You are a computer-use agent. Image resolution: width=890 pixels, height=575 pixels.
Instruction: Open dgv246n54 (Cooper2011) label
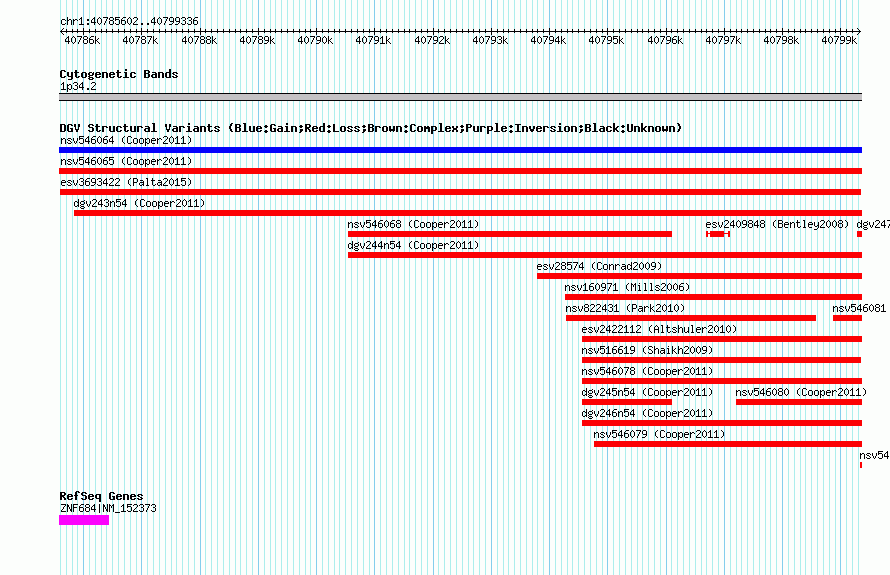pyautogui.click(x=647, y=413)
